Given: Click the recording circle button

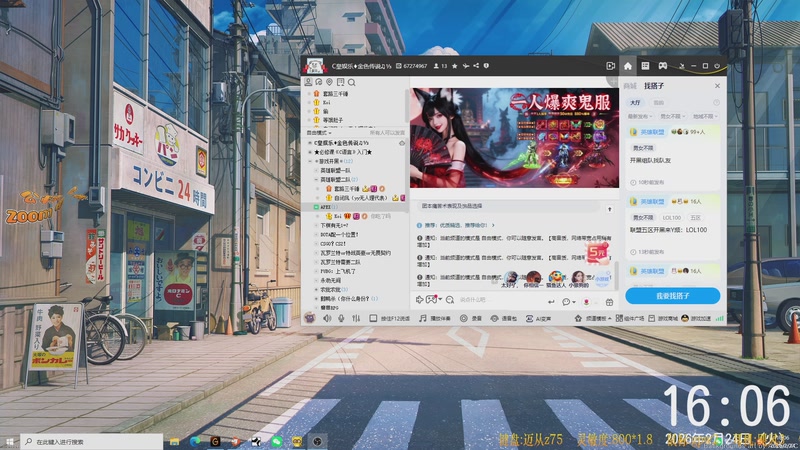Looking at the screenshot, I should (470, 318).
